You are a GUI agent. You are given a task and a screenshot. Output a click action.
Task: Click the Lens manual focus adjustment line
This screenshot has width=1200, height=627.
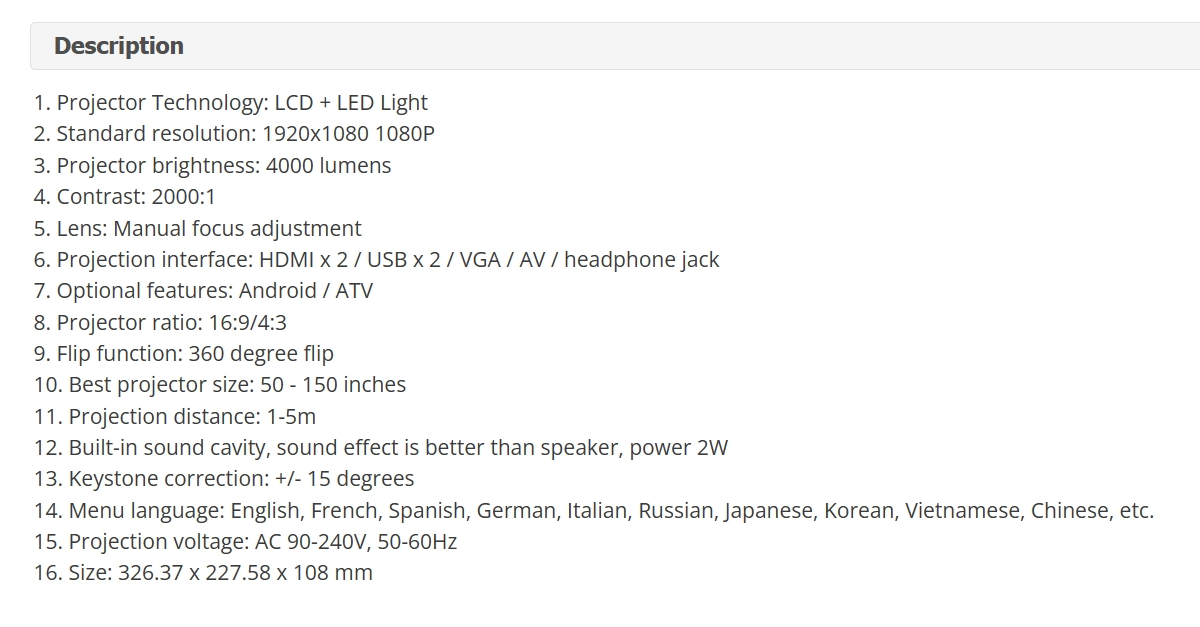point(198,228)
